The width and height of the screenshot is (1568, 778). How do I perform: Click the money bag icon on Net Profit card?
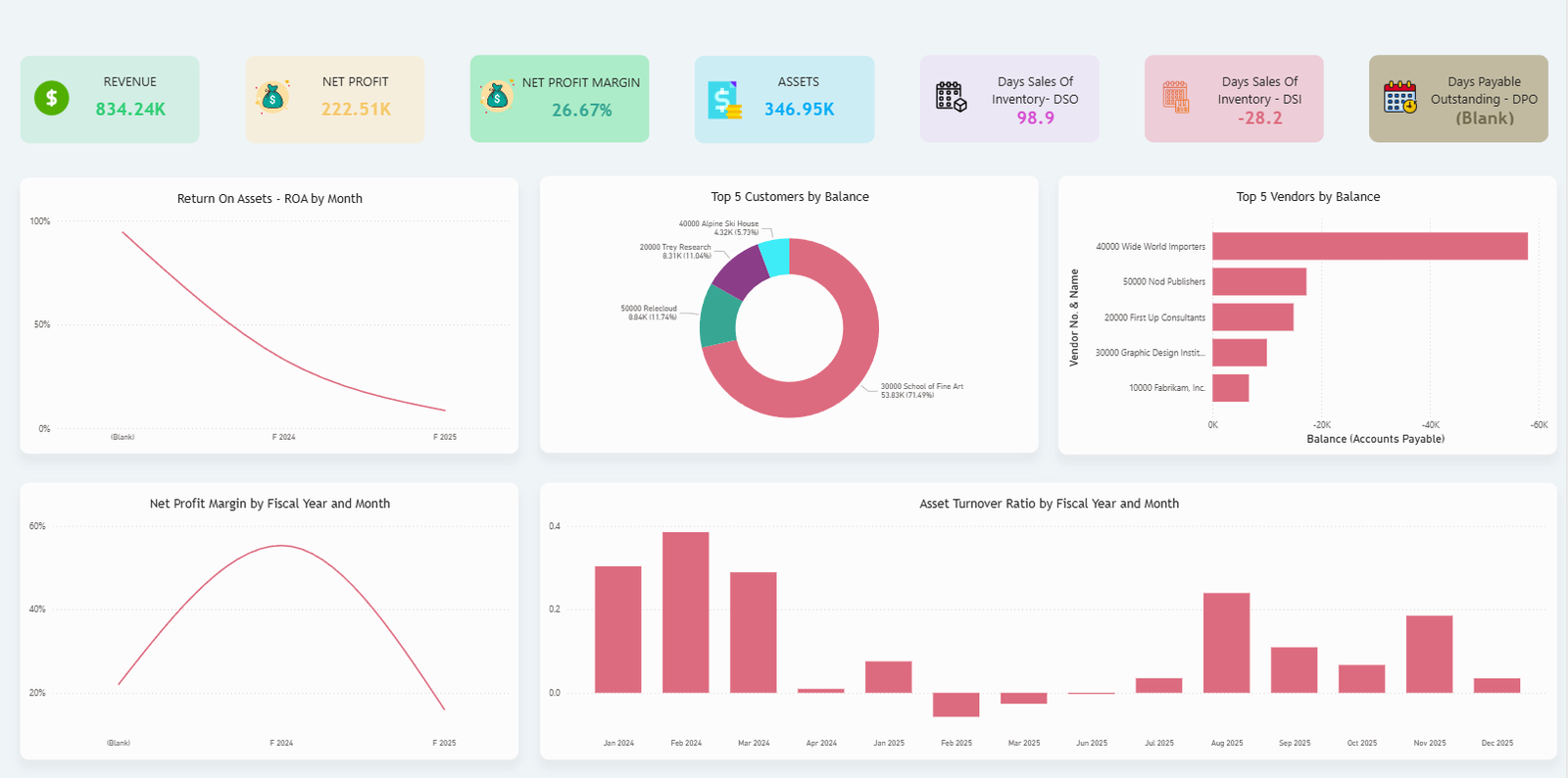(x=272, y=97)
